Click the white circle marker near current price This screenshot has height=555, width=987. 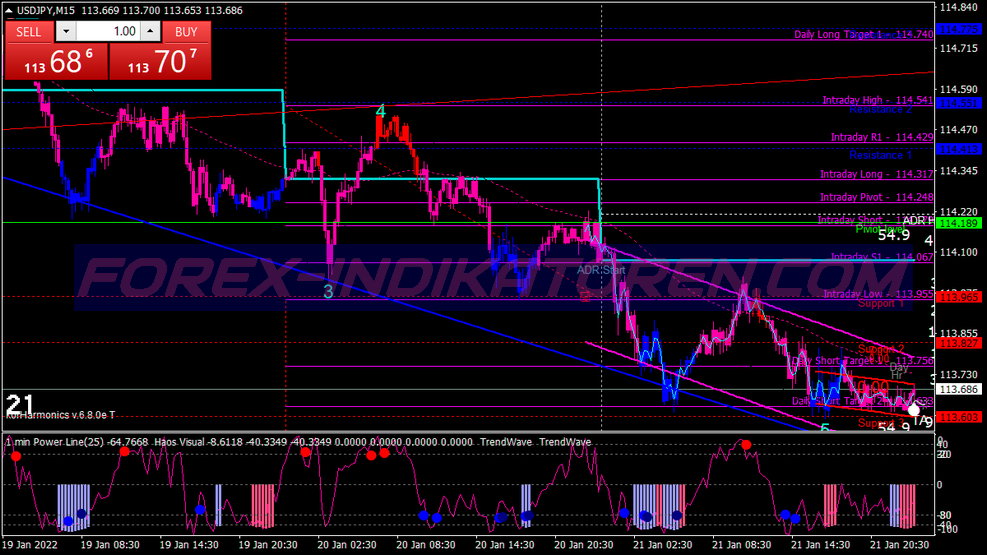pyautogui.click(x=913, y=409)
